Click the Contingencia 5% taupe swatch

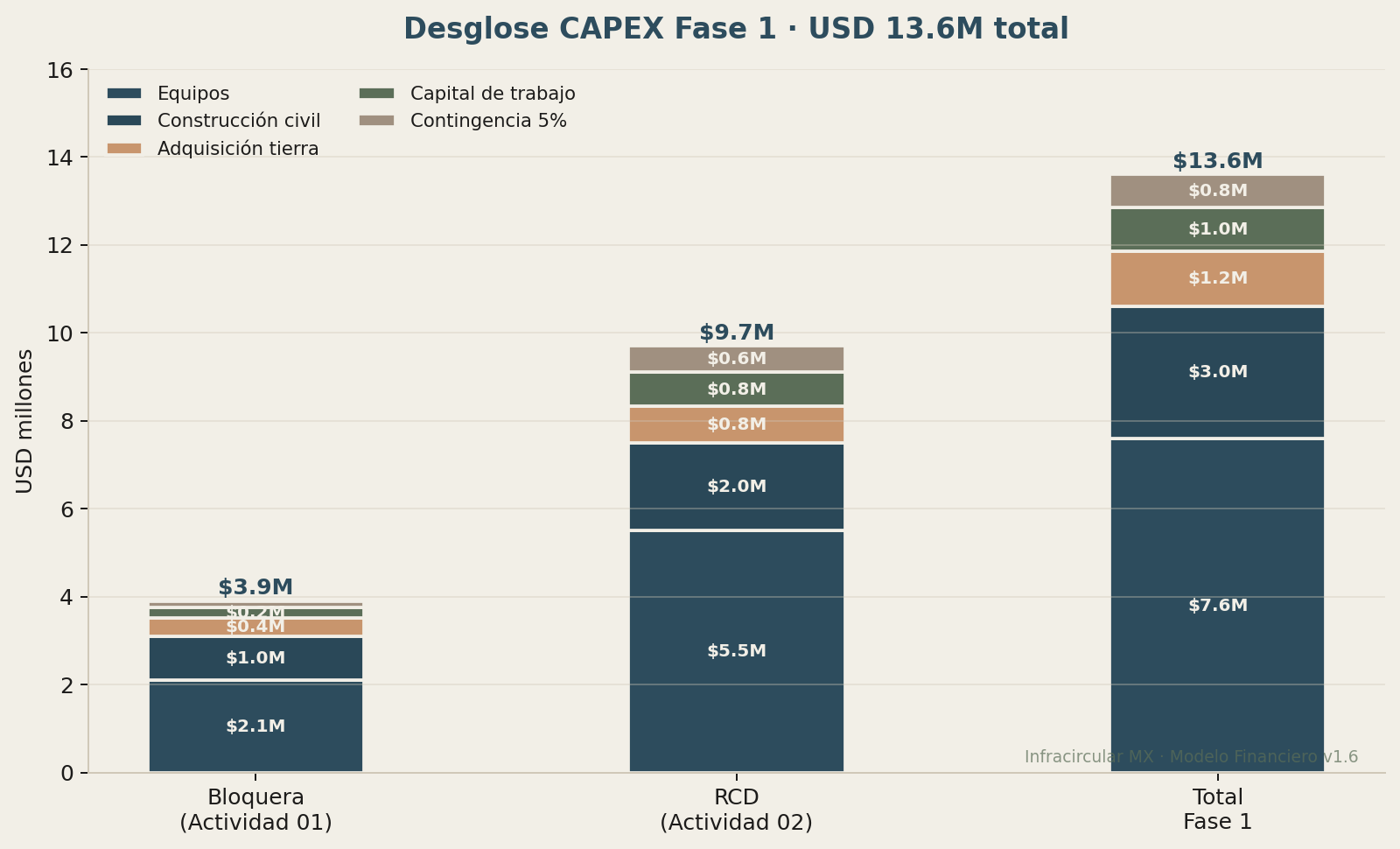377,121
